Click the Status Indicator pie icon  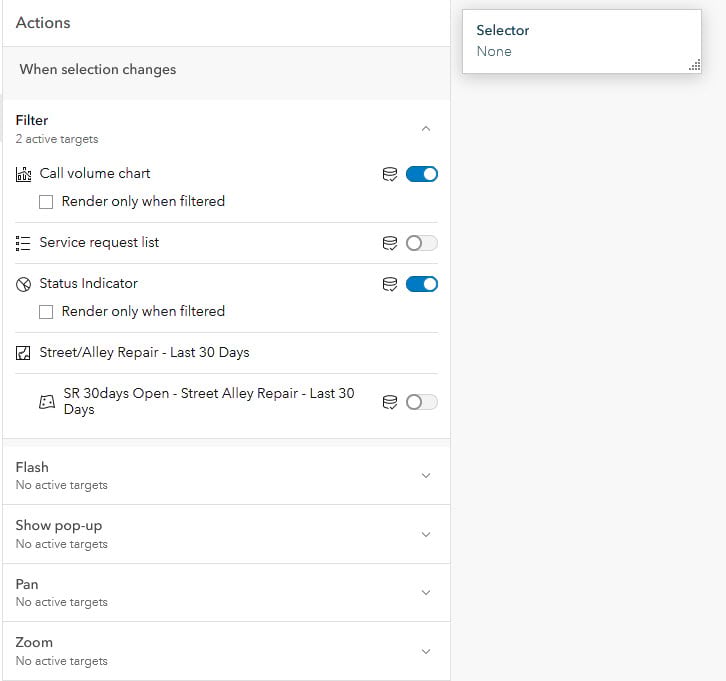[x=23, y=284]
